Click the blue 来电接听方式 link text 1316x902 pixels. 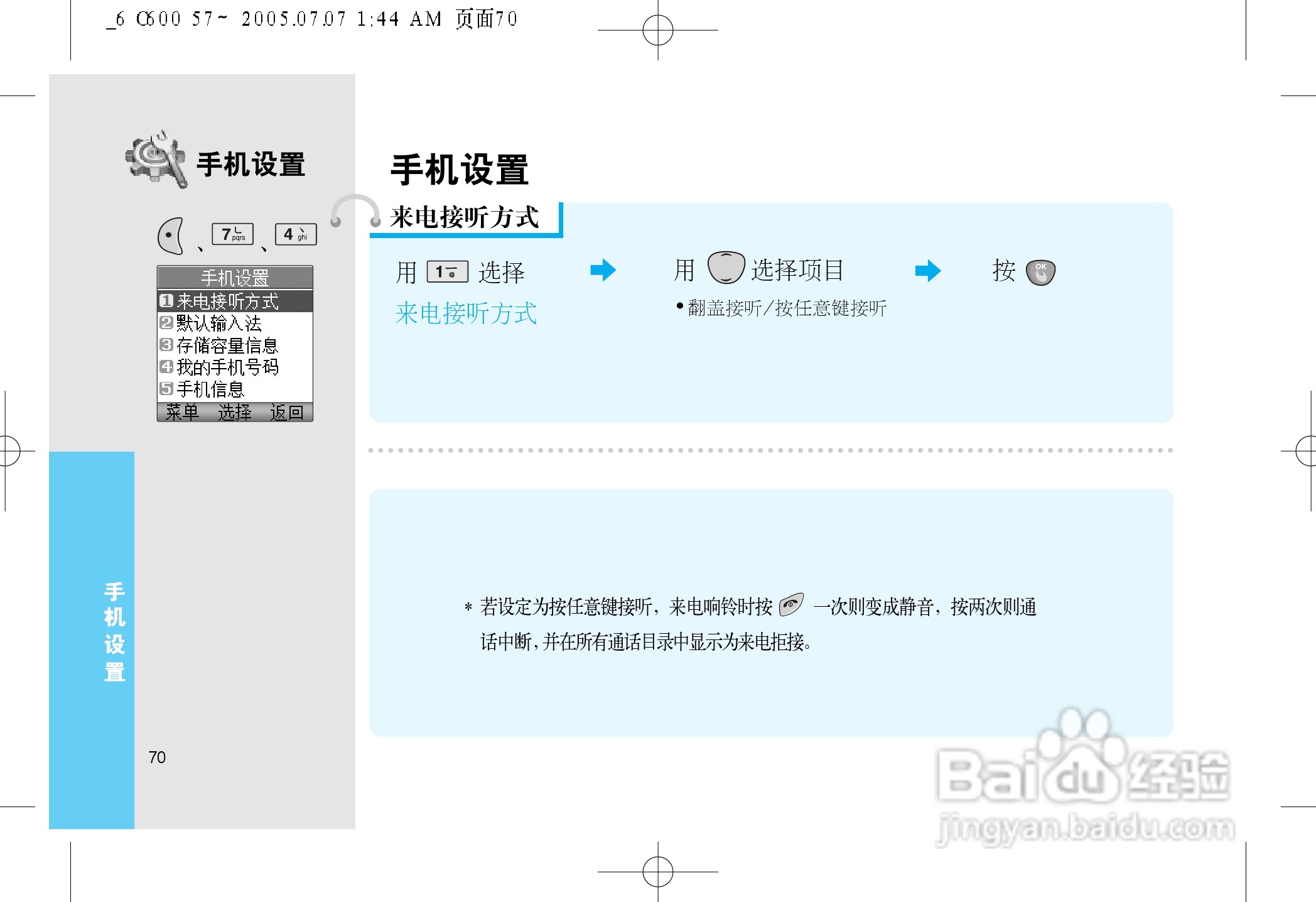pyautogui.click(x=466, y=313)
